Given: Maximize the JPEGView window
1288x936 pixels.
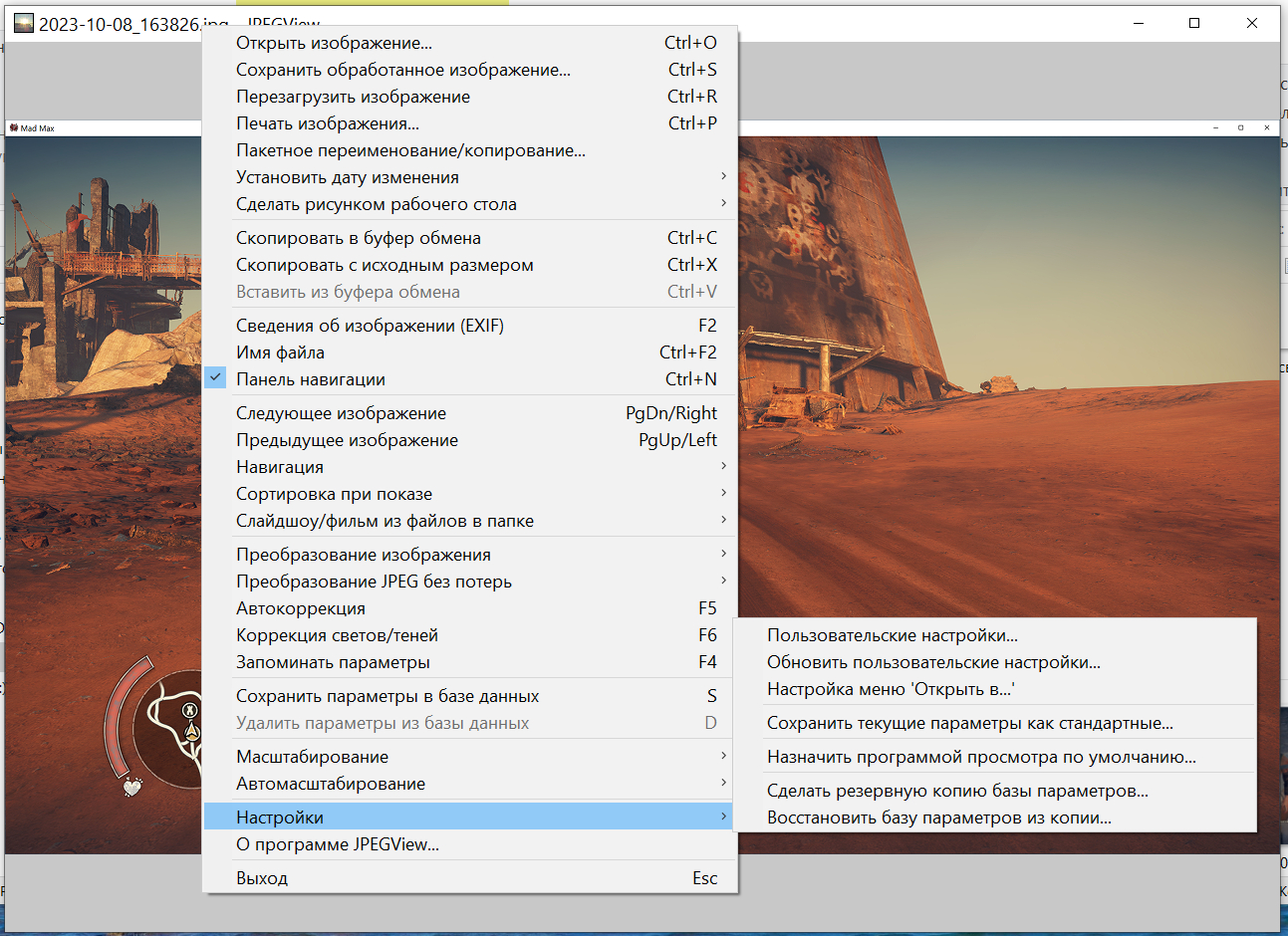Looking at the screenshot, I should pyautogui.click(x=1194, y=23).
